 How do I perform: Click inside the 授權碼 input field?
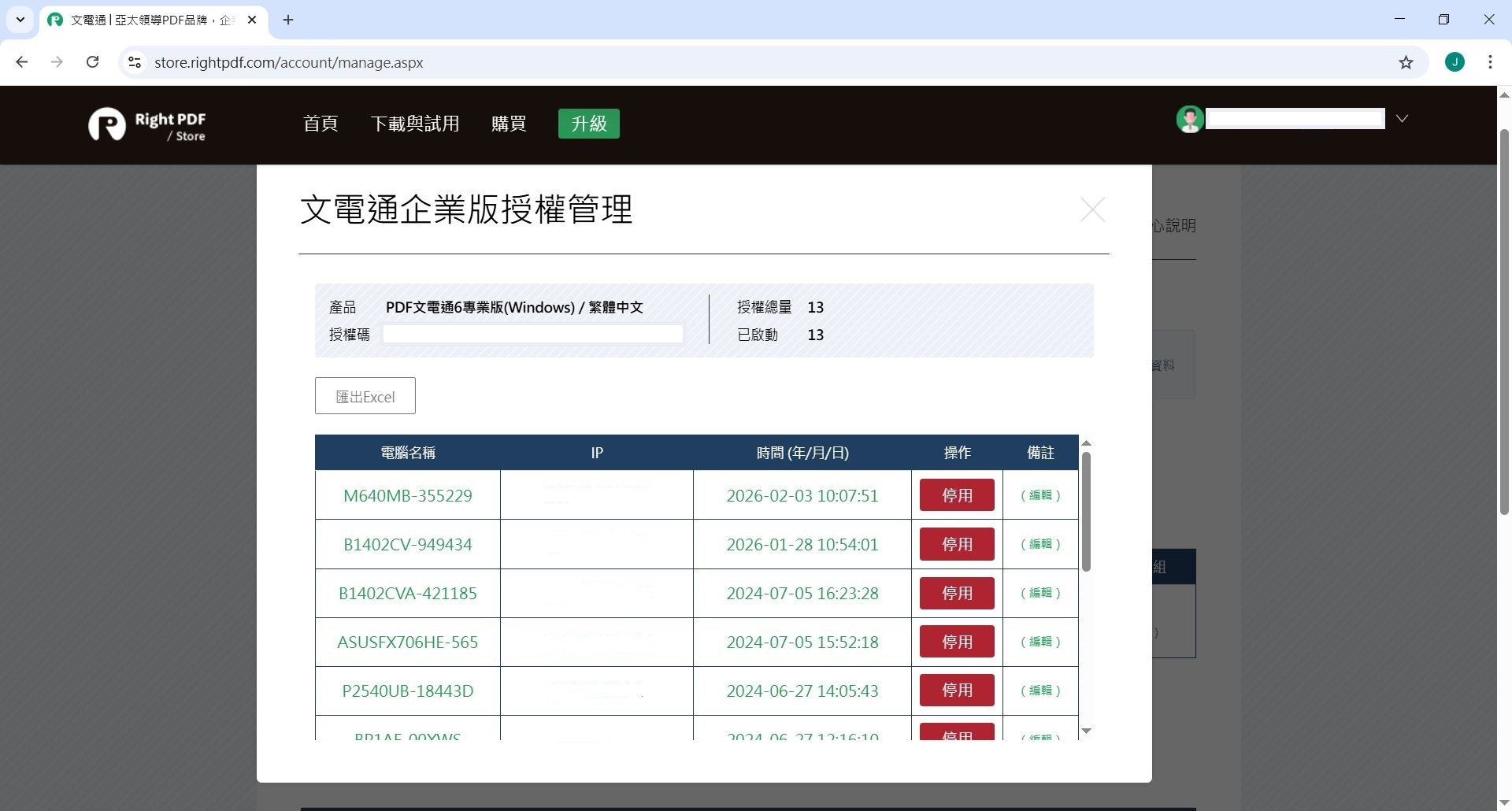pyautogui.click(x=532, y=334)
